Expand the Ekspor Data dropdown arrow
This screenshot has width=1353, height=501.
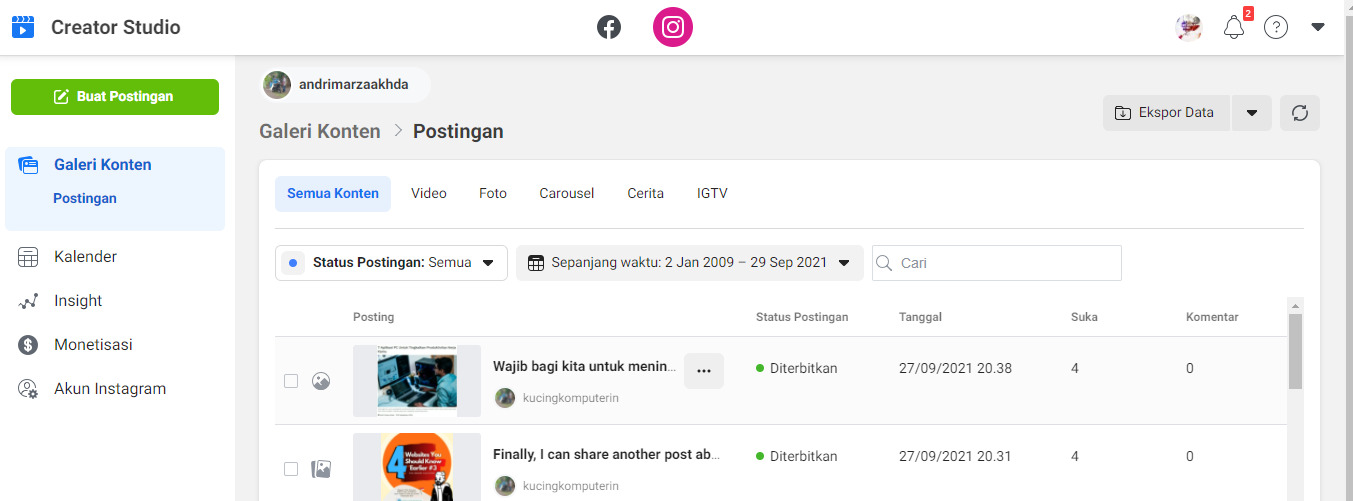click(x=1252, y=113)
